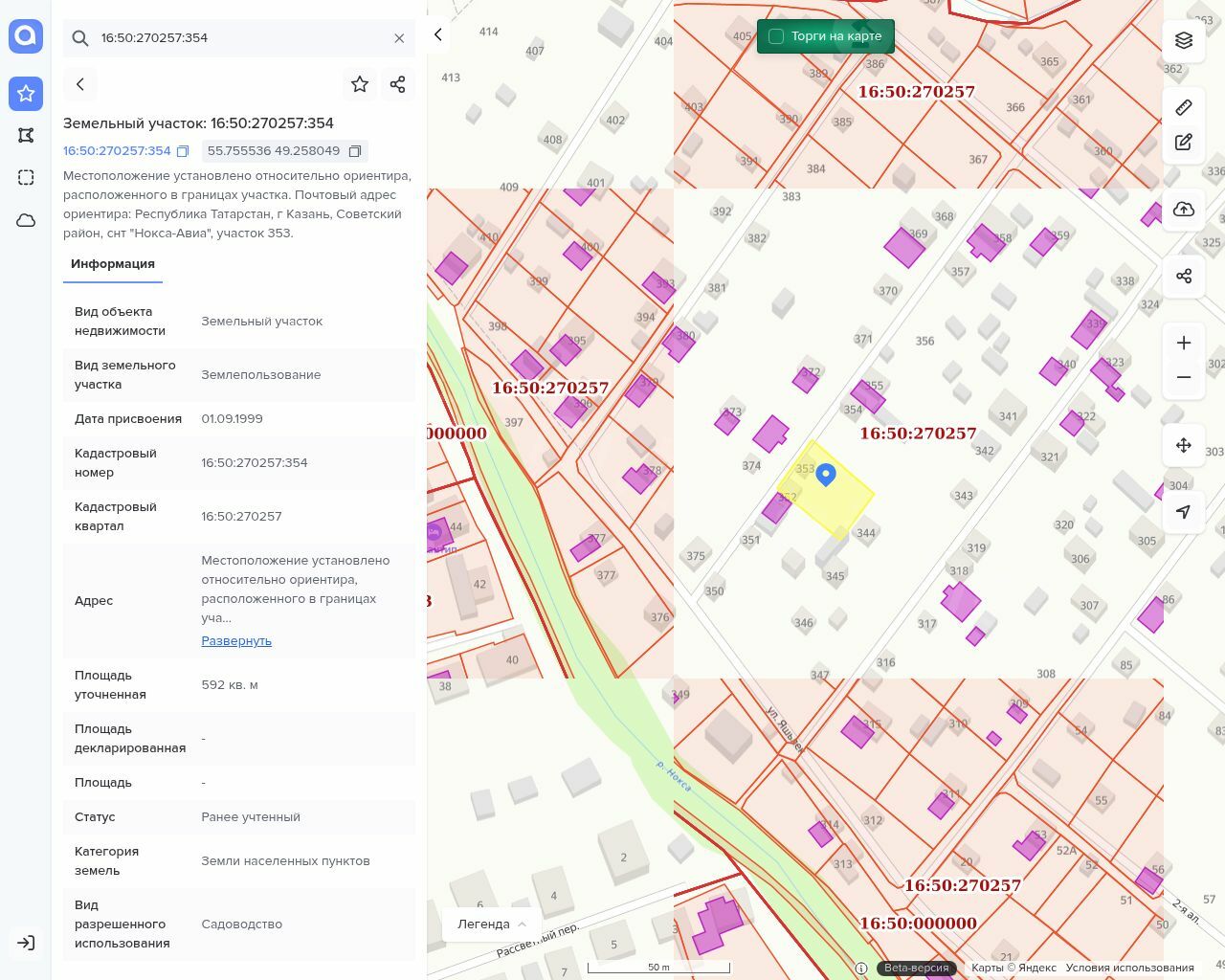Click my location arrow button
Viewport: 1225px width, 980px height.
pos(1184,512)
